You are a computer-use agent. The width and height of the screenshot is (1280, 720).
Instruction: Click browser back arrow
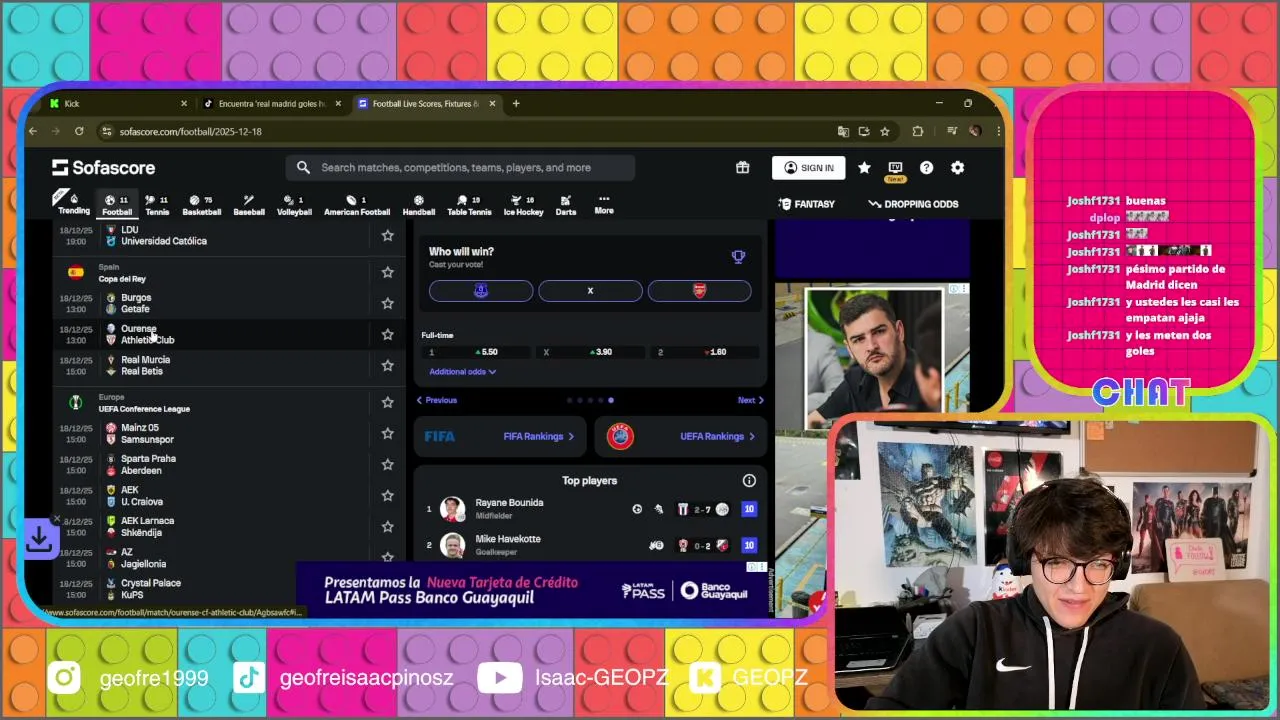(33, 131)
